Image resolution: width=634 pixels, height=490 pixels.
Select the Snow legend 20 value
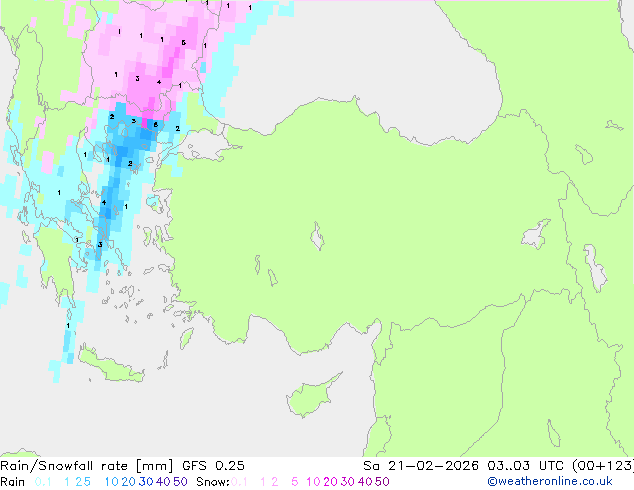tap(331, 482)
